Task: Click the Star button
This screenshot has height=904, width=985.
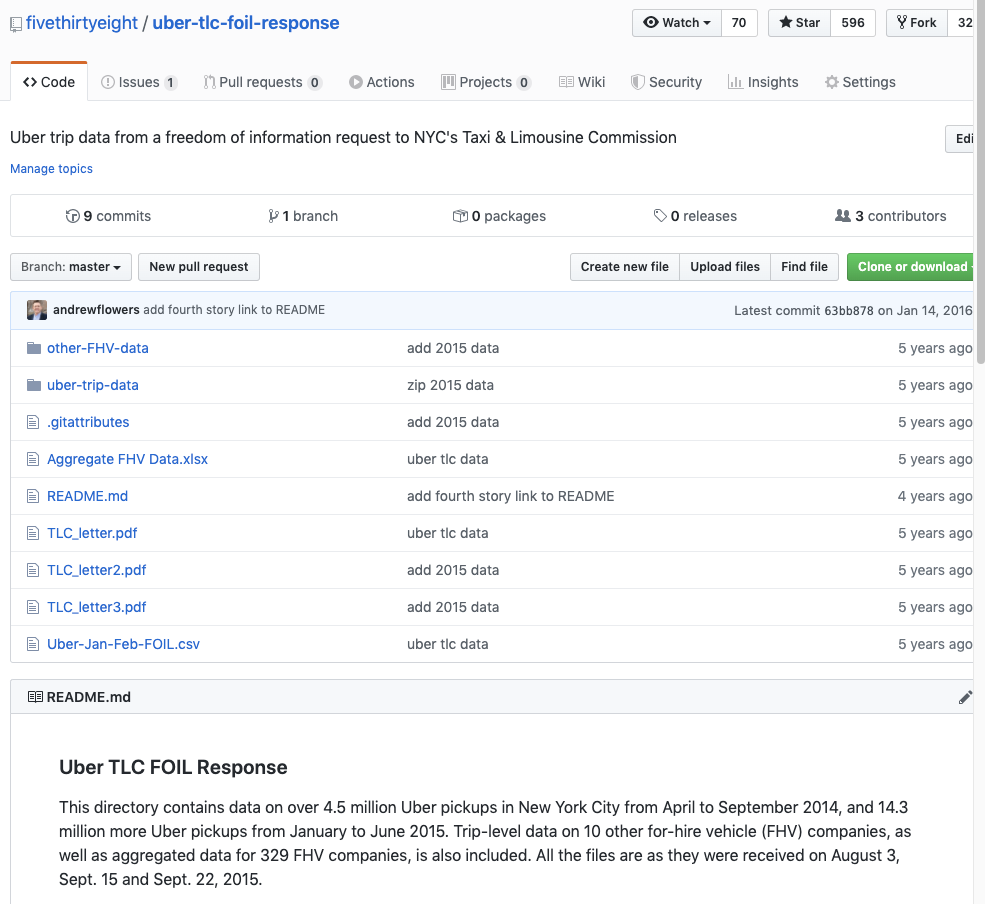Action: pyautogui.click(x=800, y=23)
